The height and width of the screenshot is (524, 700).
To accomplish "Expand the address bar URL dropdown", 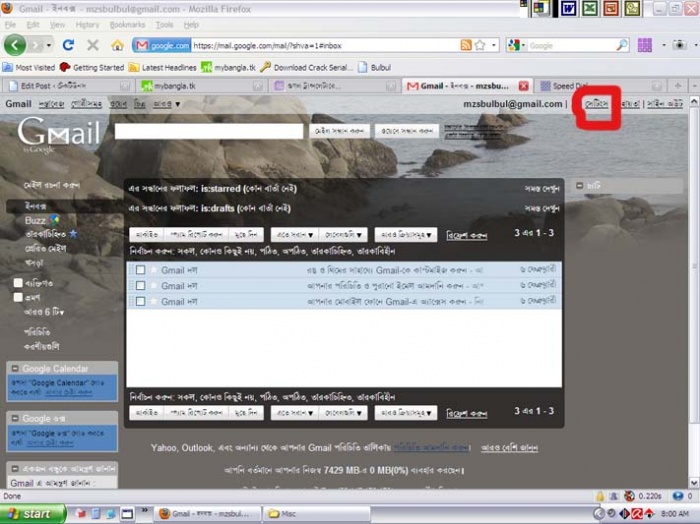I will 493,45.
